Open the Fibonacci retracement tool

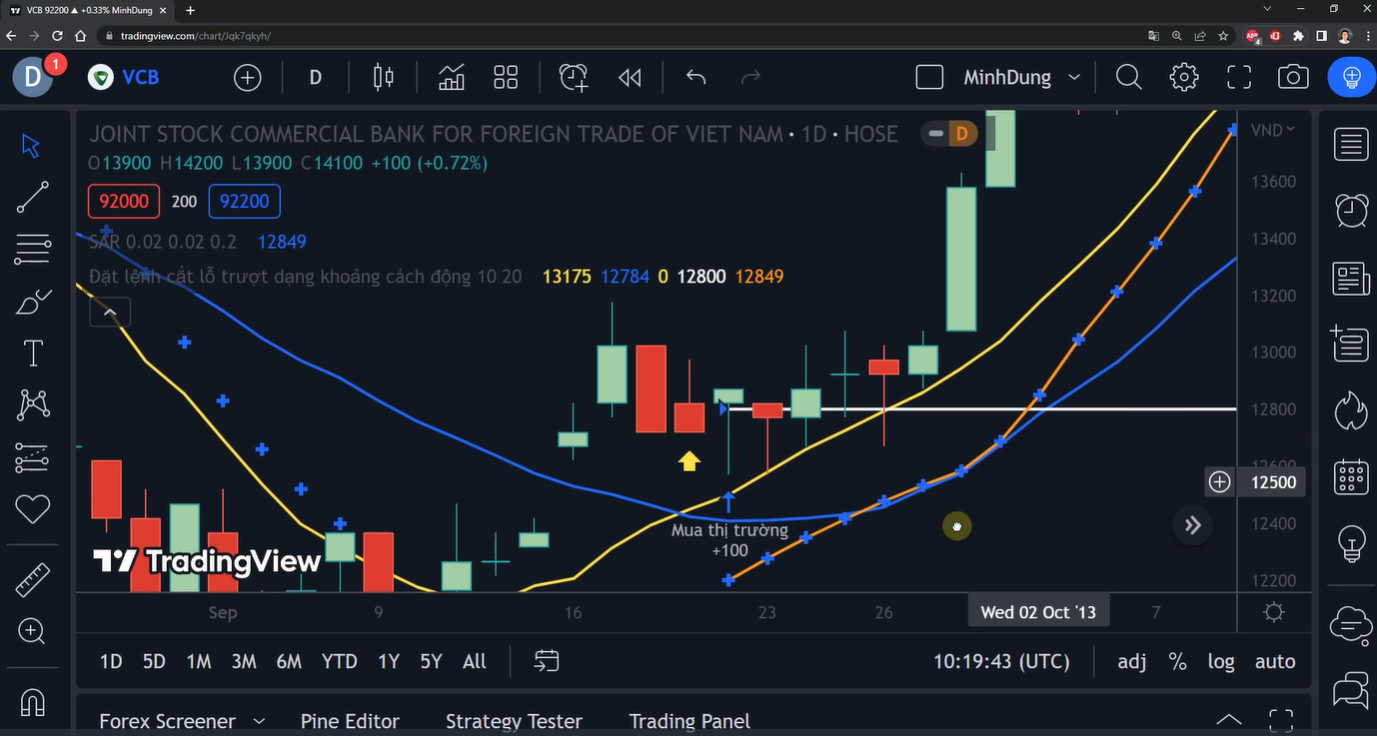32,249
